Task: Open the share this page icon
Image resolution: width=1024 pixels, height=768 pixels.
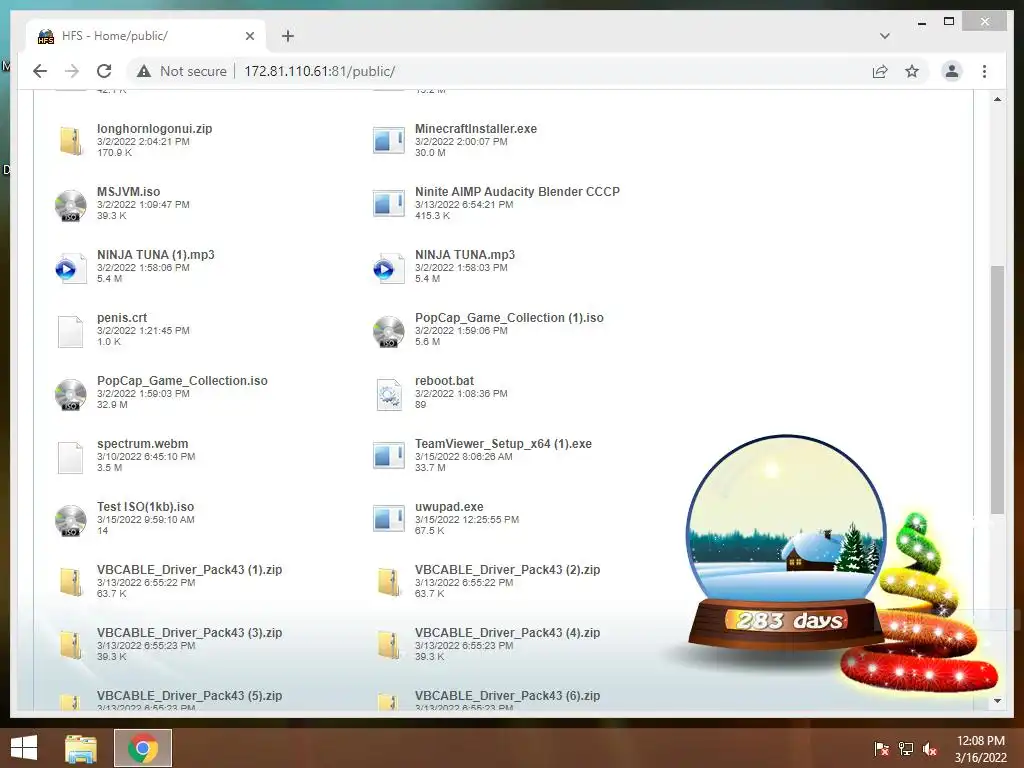Action: (880, 71)
